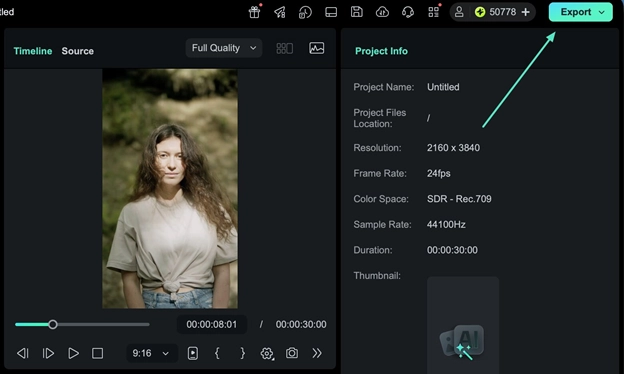
Task: Open cloud upload icon
Action: point(382,12)
